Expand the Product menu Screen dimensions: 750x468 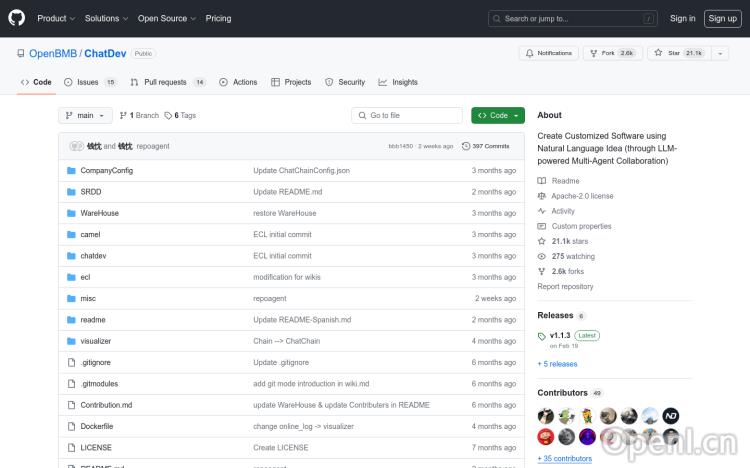click(55, 18)
